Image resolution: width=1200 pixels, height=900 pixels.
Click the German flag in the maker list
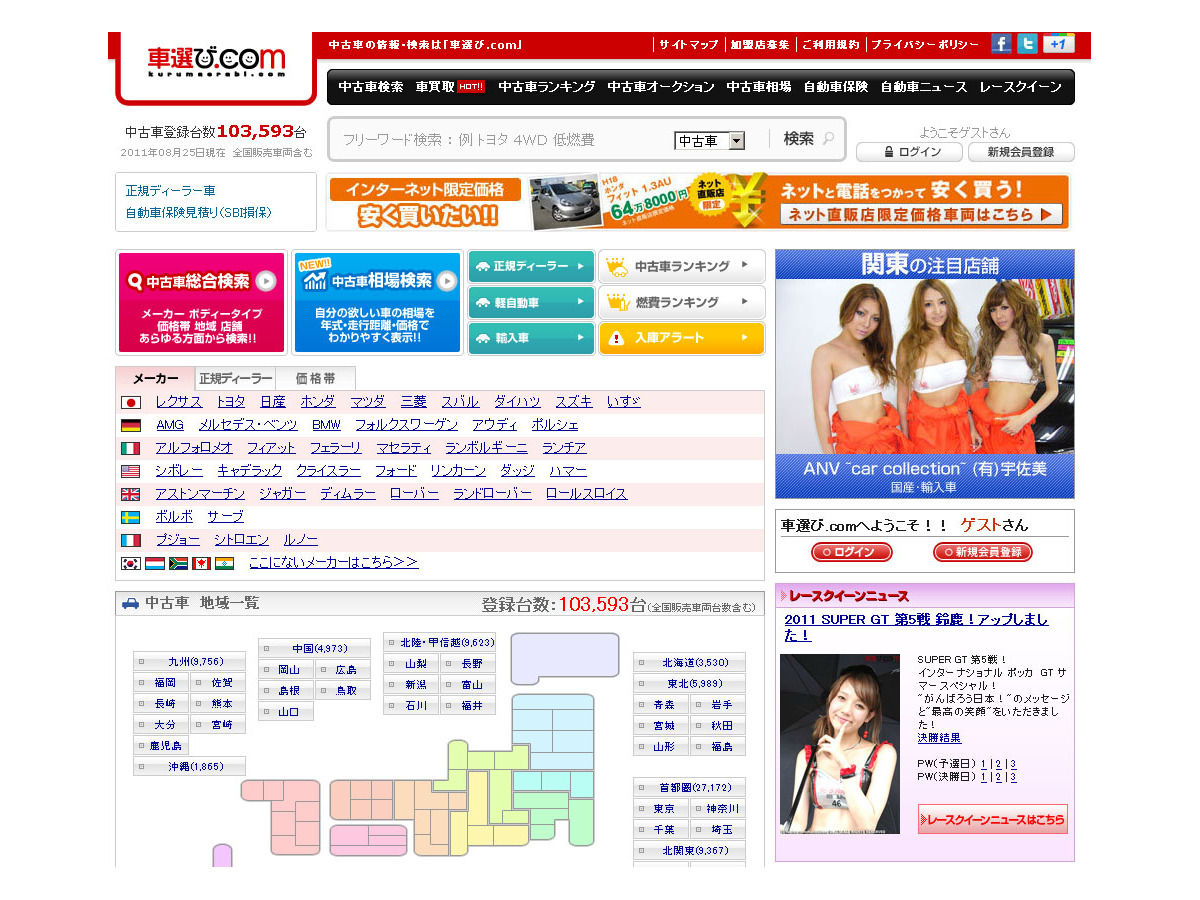coord(131,425)
